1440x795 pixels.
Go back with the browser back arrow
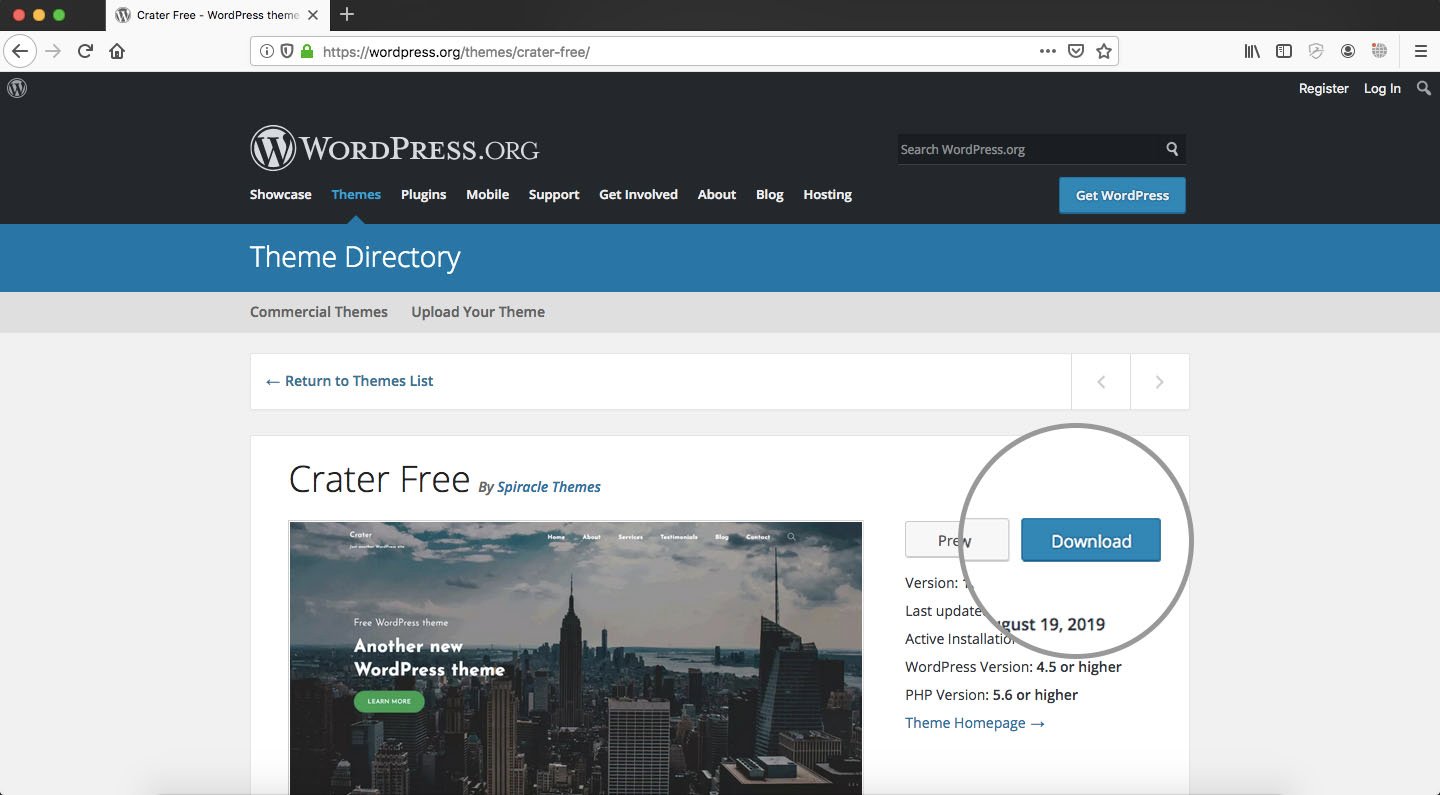coord(20,51)
